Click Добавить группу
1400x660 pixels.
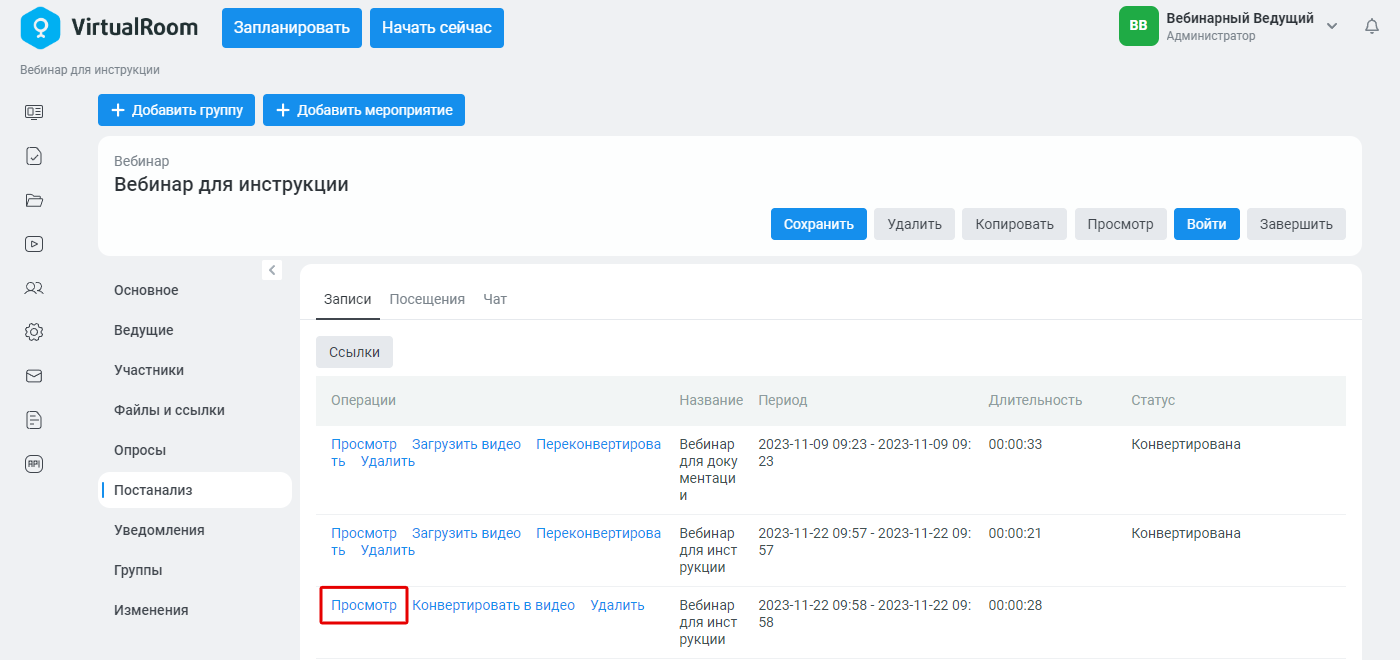tap(177, 110)
